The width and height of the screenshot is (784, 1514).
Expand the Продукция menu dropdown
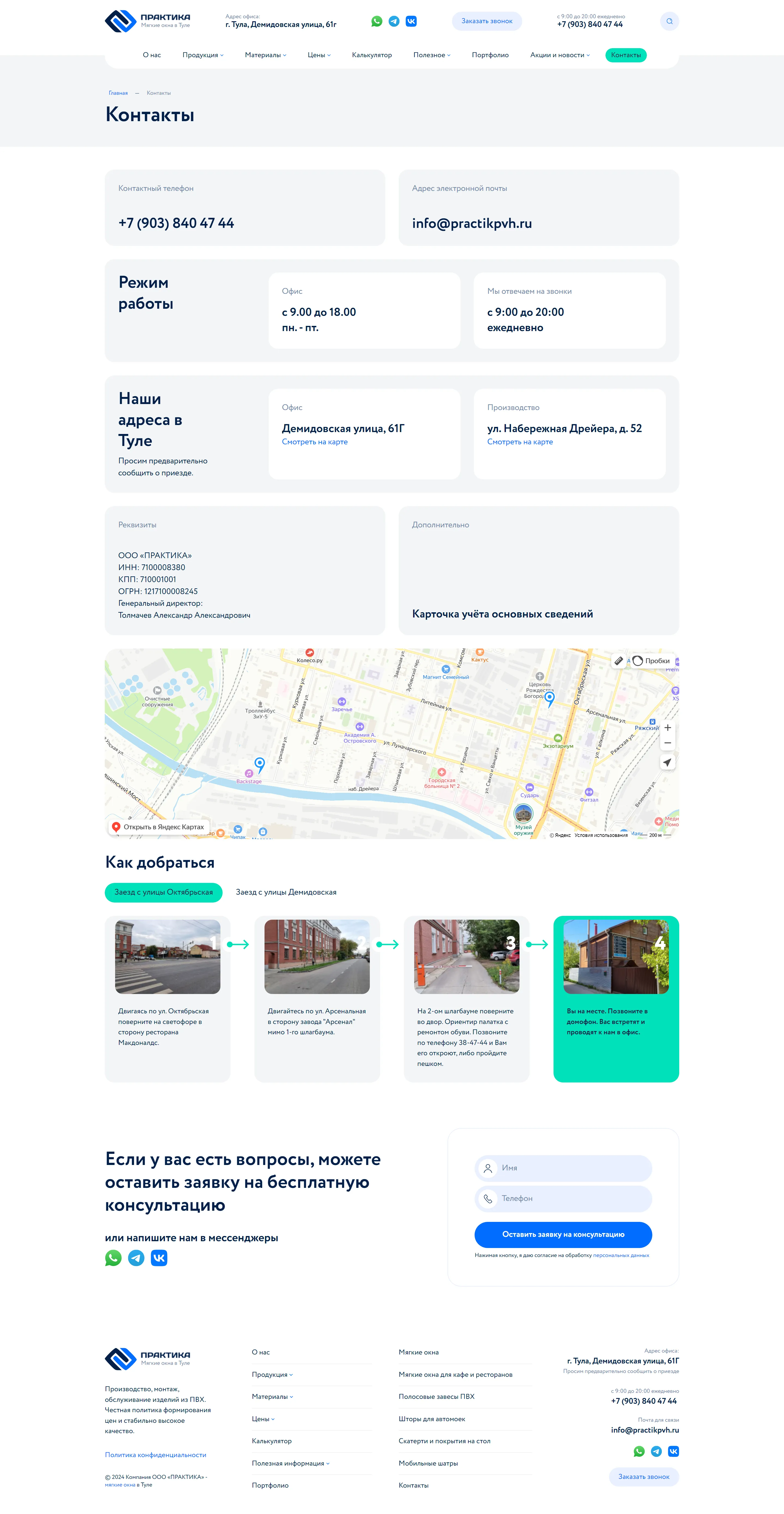click(x=203, y=55)
